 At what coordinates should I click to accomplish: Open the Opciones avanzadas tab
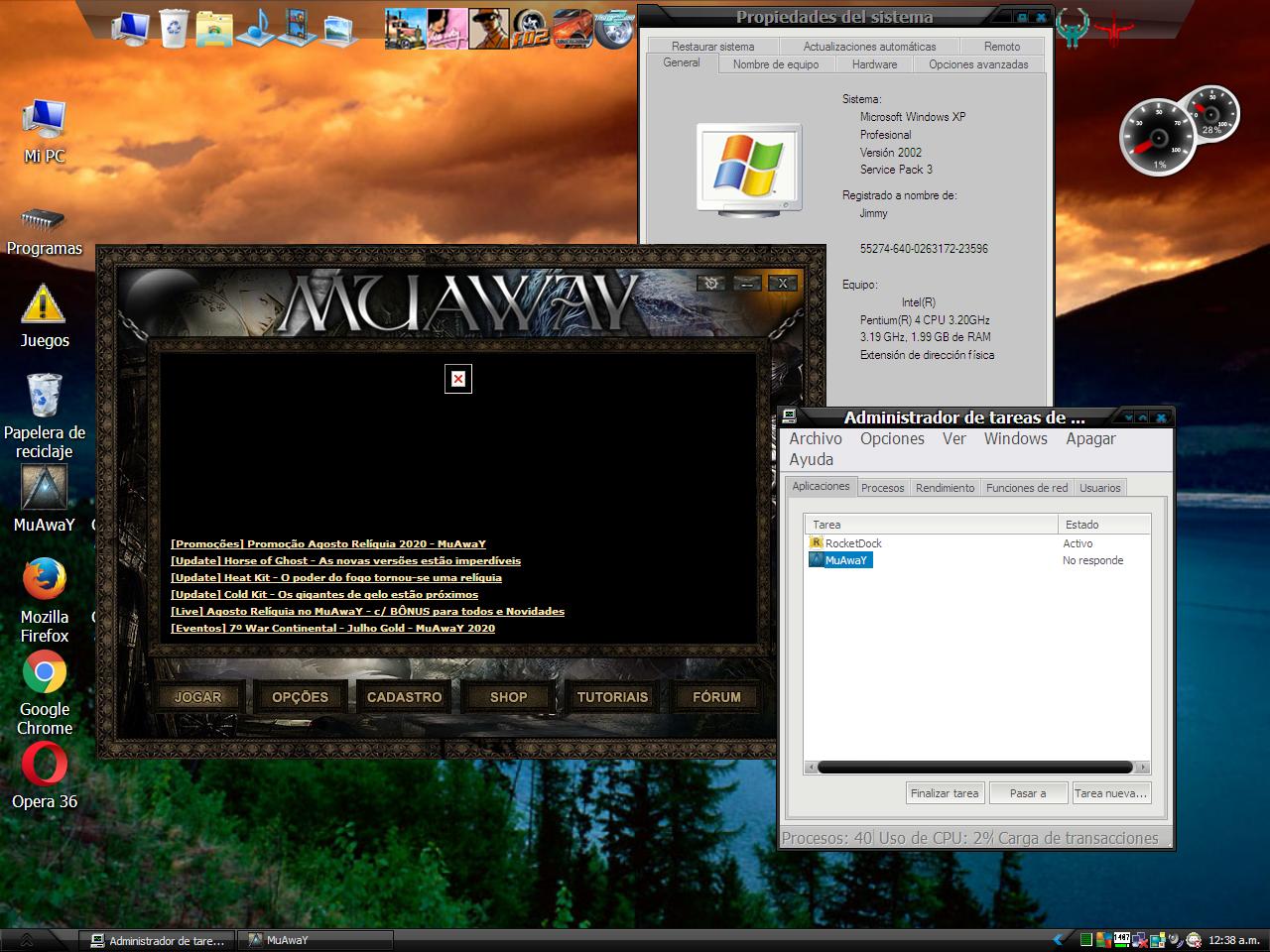[978, 64]
